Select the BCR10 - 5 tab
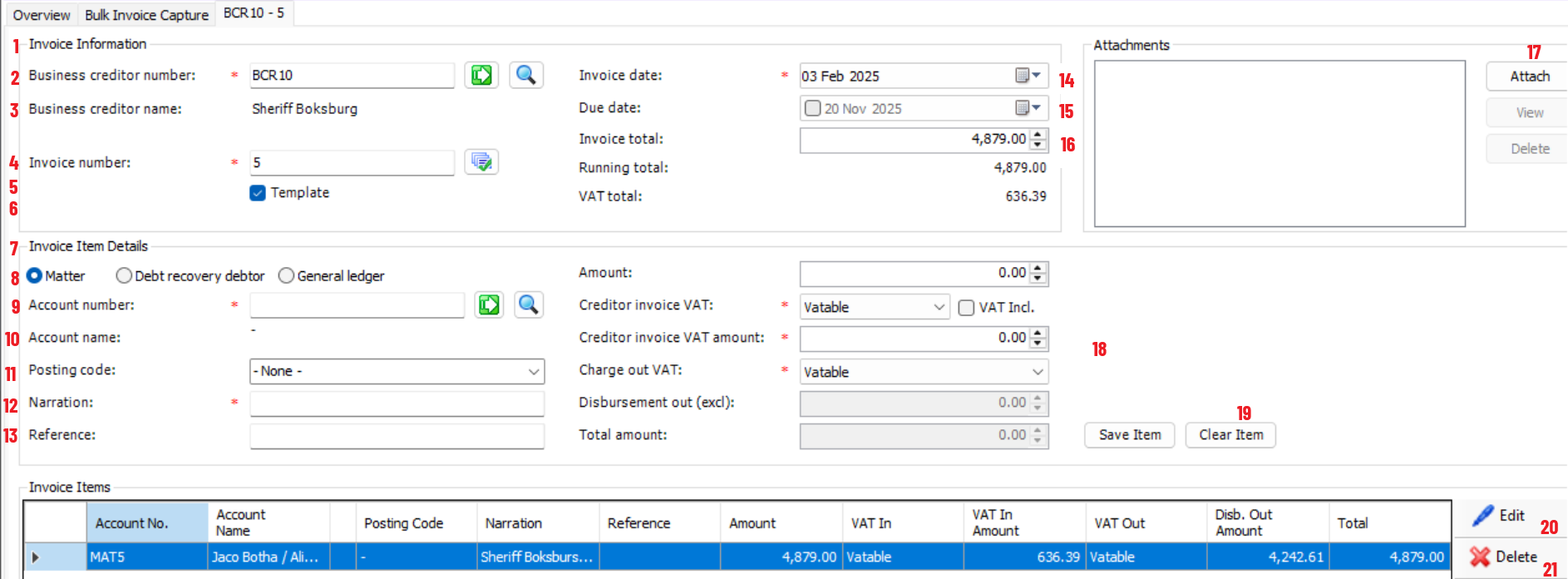 click(254, 13)
